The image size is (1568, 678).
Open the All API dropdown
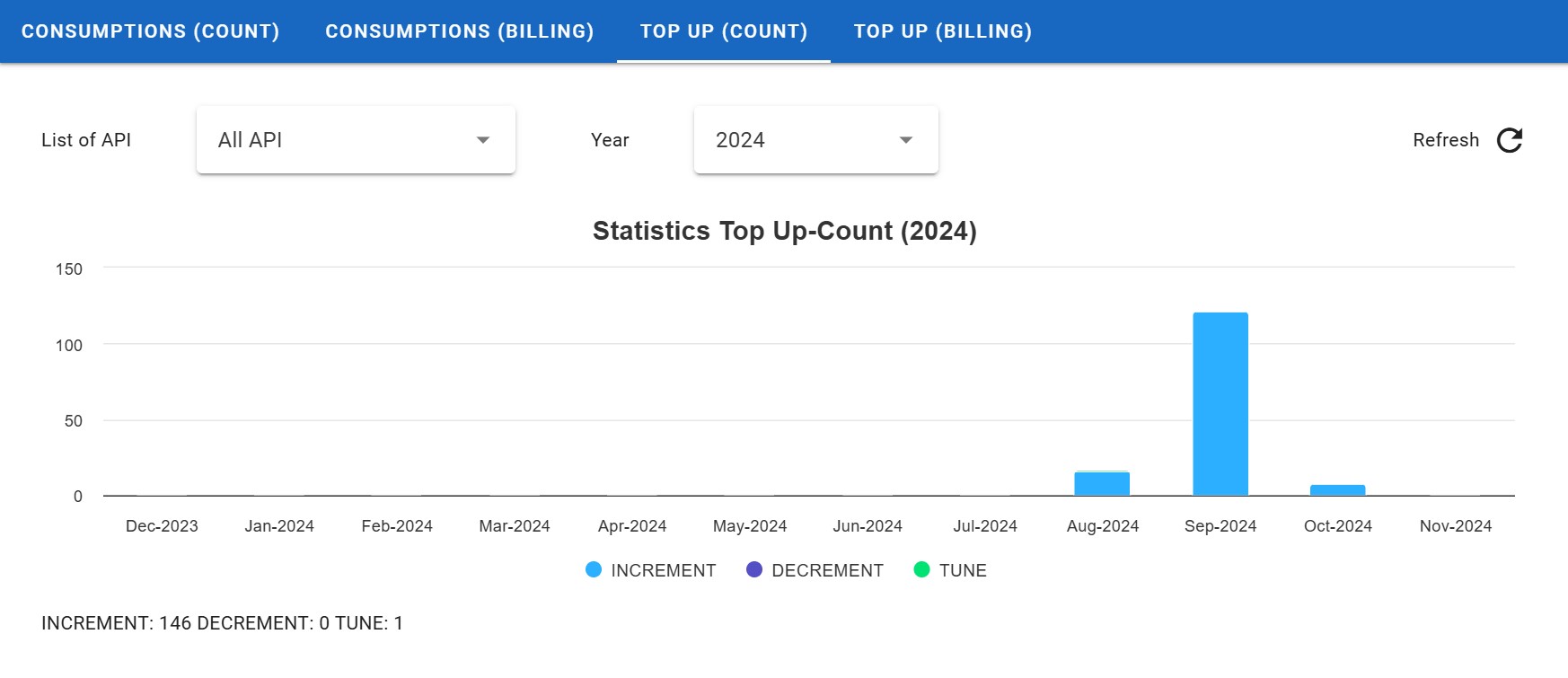pos(355,140)
